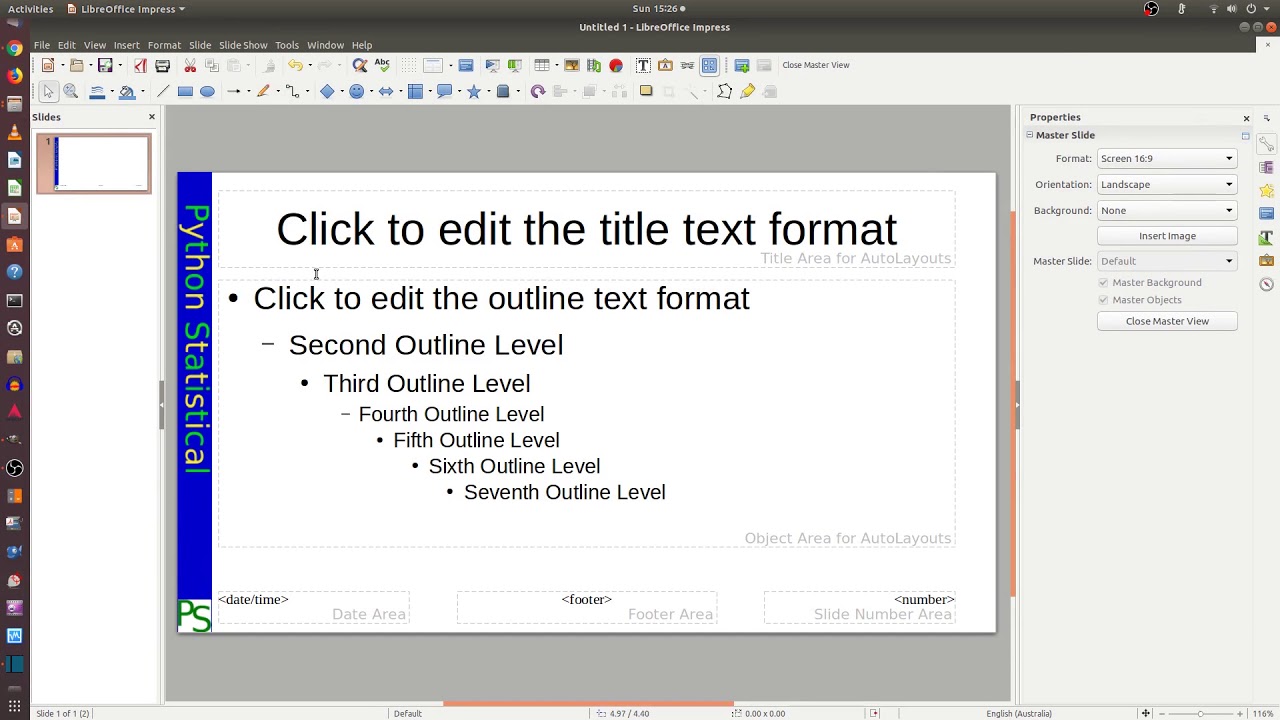Screen dimensions: 1280x720
Task: Adjust the zoom slider in status bar
Action: point(1199,713)
